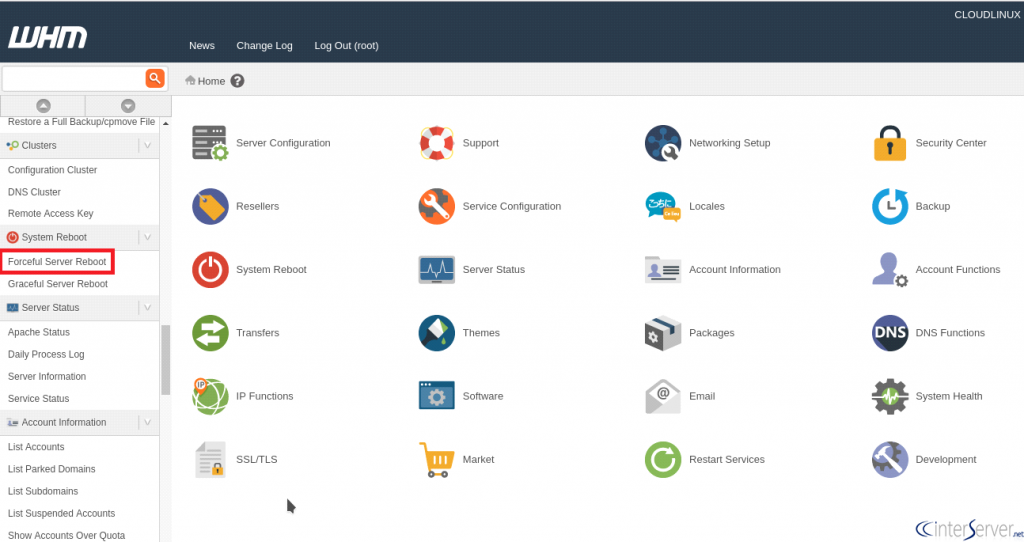Click the Server Status section heading text
Viewport: 1024px width, 542px height.
pyautogui.click(x=50, y=308)
